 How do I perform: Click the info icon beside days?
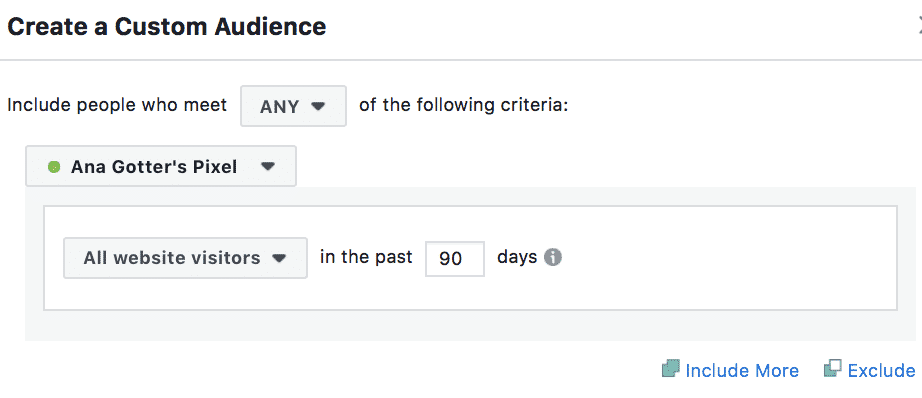(552, 257)
